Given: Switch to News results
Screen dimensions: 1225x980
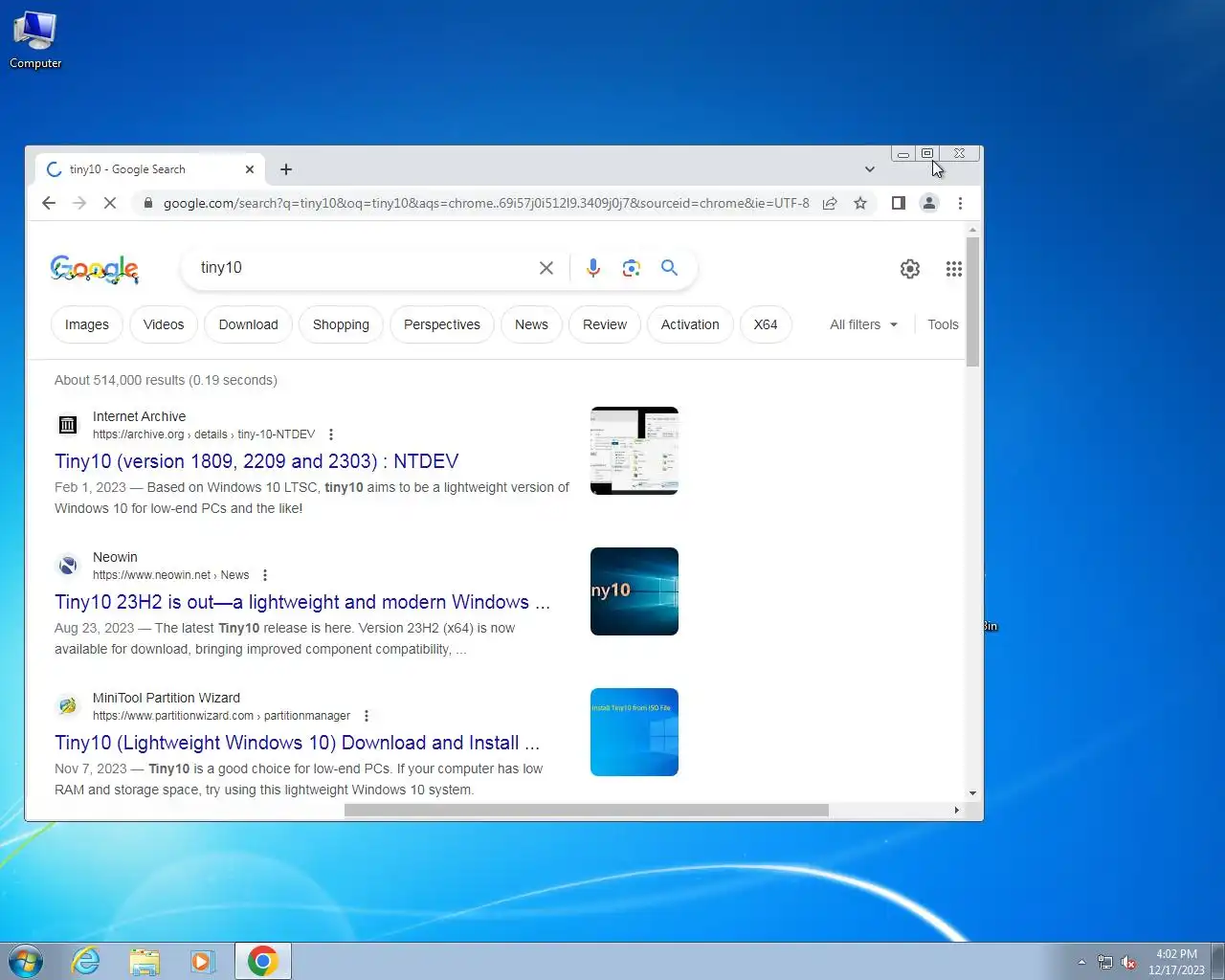Looking at the screenshot, I should click(x=532, y=324).
